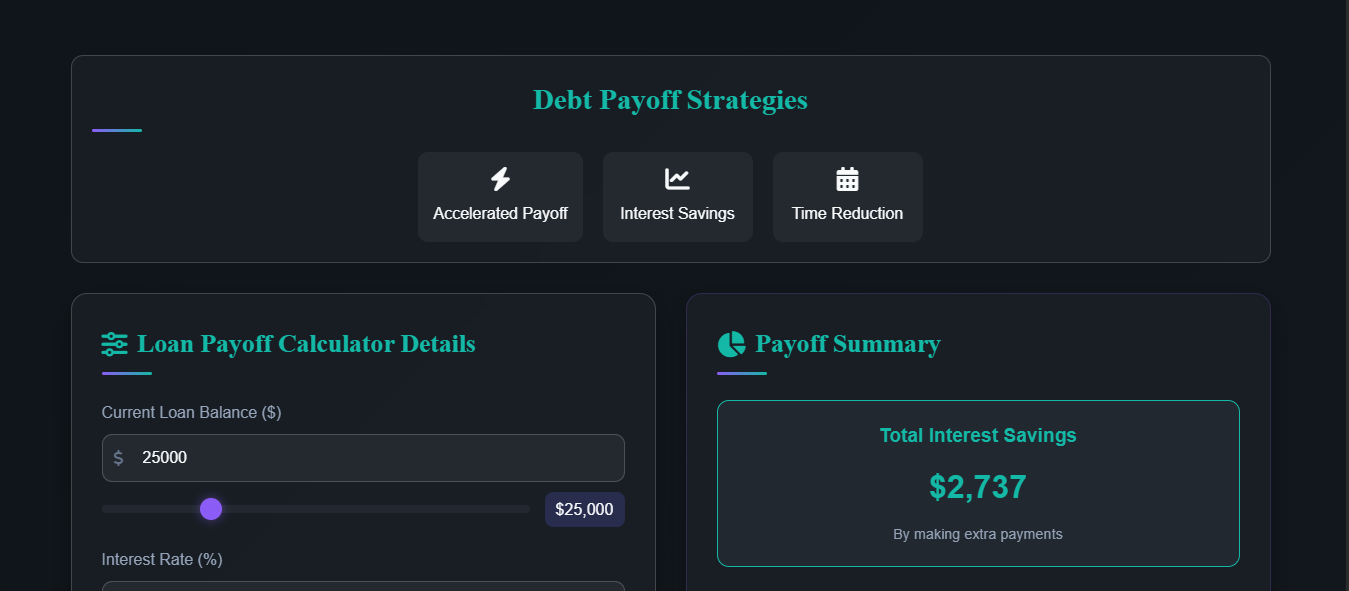
Task: Click the Debt Payoff Strategies heading
Action: (669, 99)
